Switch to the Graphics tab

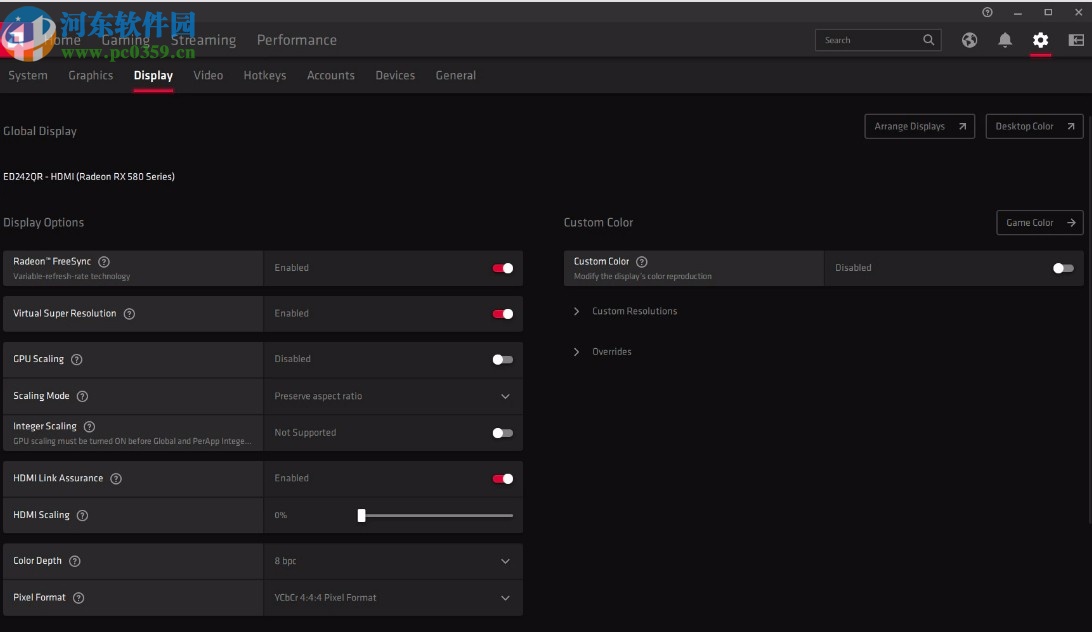click(91, 75)
